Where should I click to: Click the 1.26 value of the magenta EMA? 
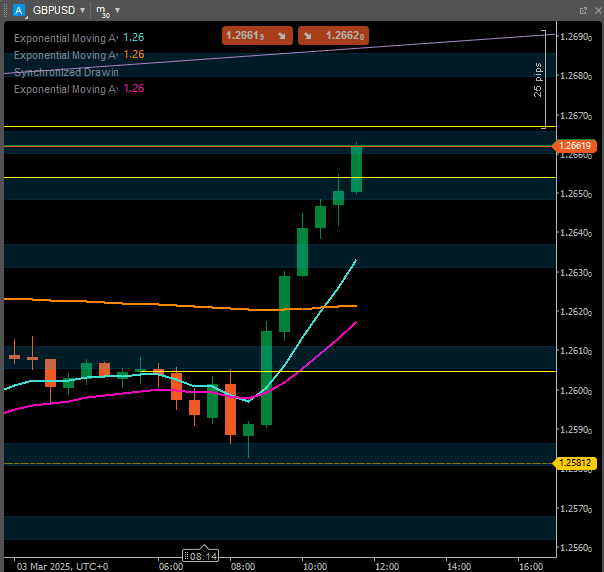[x=134, y=88]
